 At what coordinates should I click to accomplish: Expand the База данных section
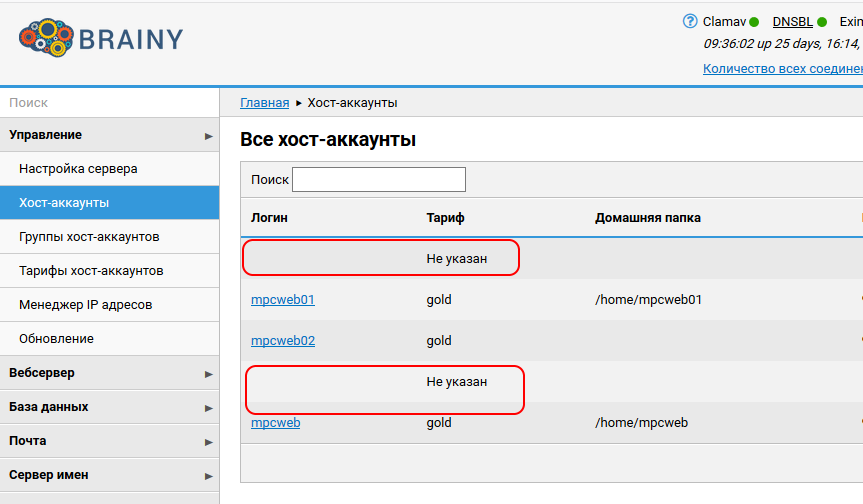coord(109,407)
